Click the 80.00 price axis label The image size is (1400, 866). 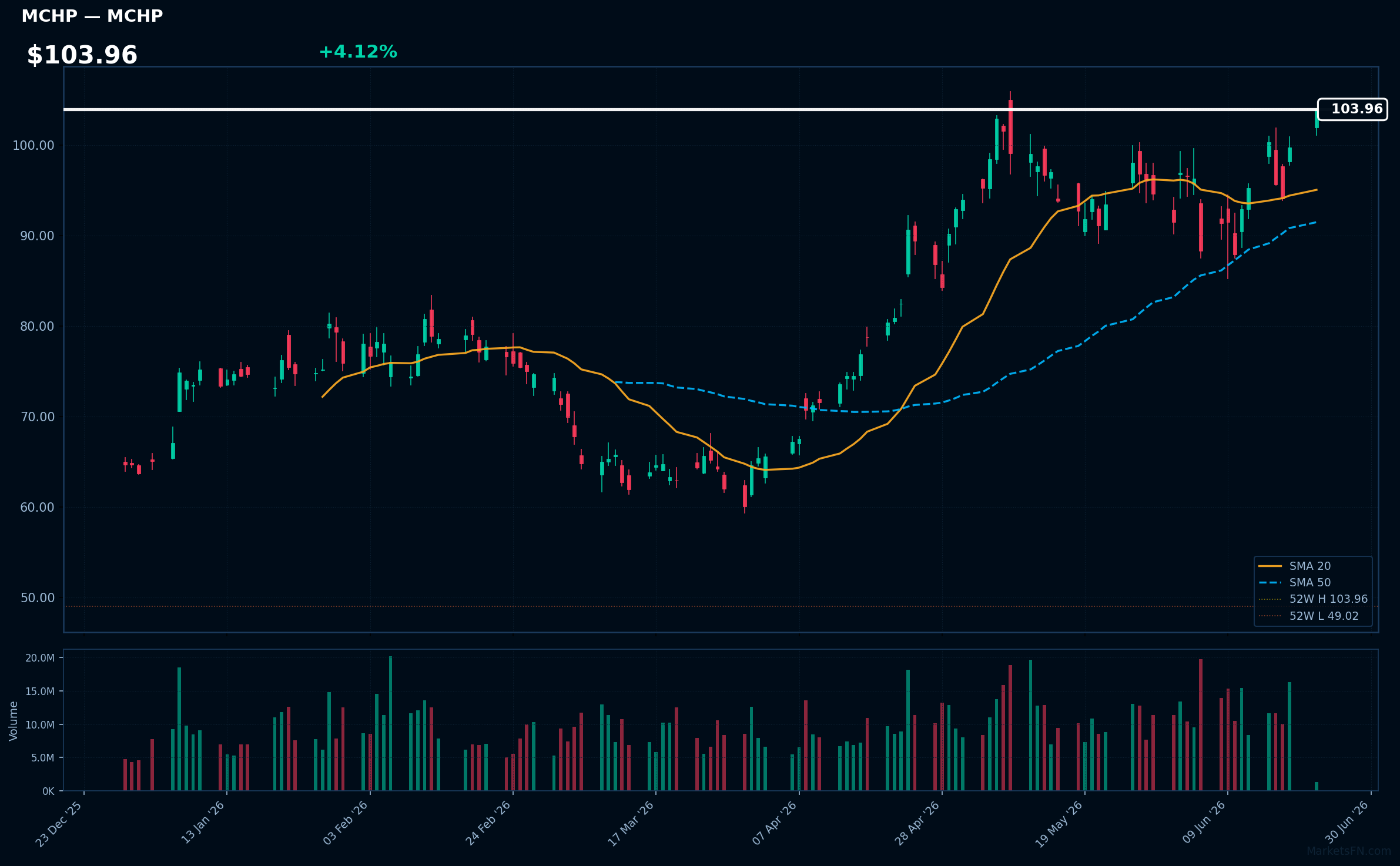[37, 327]
